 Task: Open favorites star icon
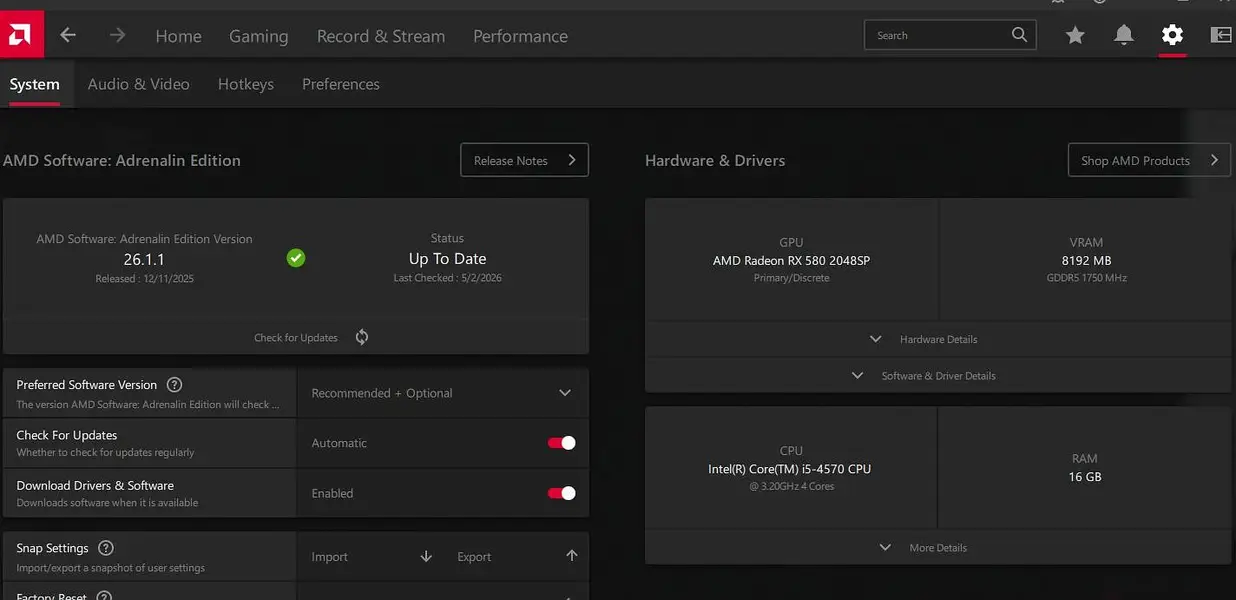(1075, 36)
